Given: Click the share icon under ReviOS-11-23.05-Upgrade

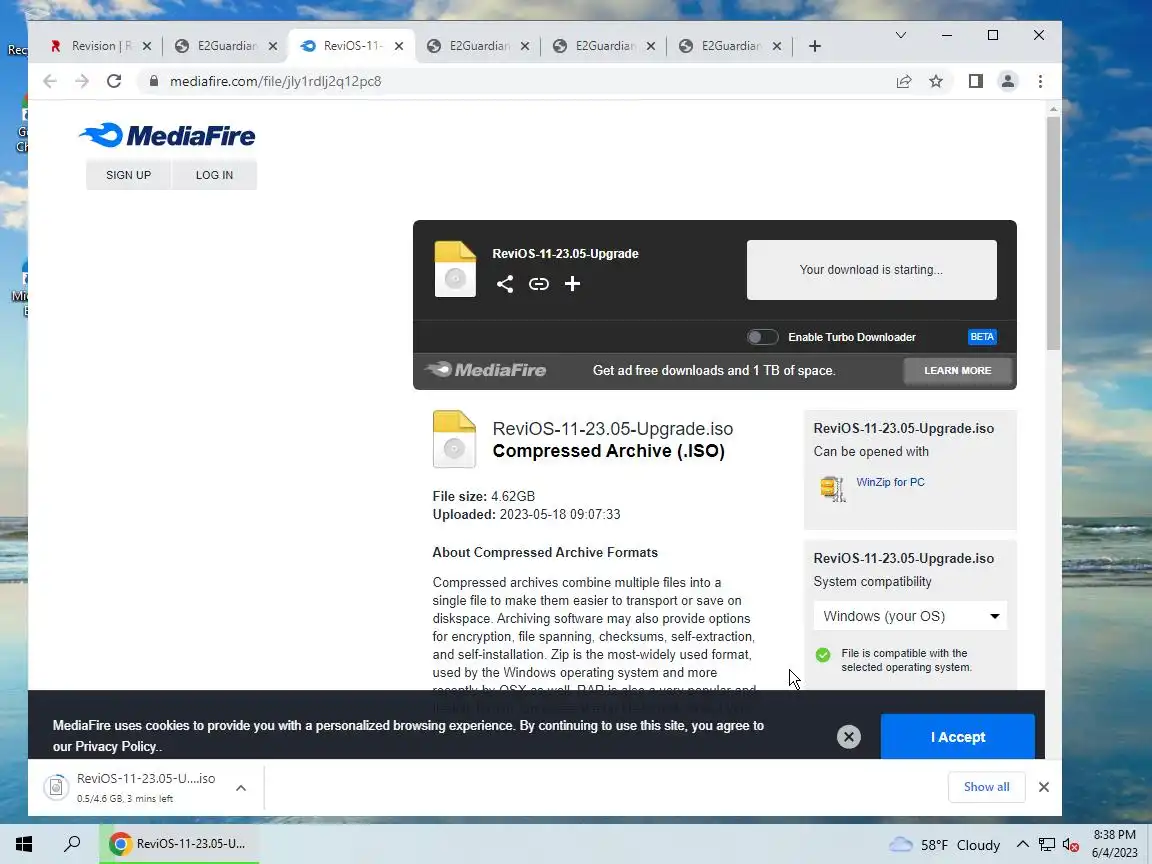Looking at the screenshot, I should click(x=505, y=284).
